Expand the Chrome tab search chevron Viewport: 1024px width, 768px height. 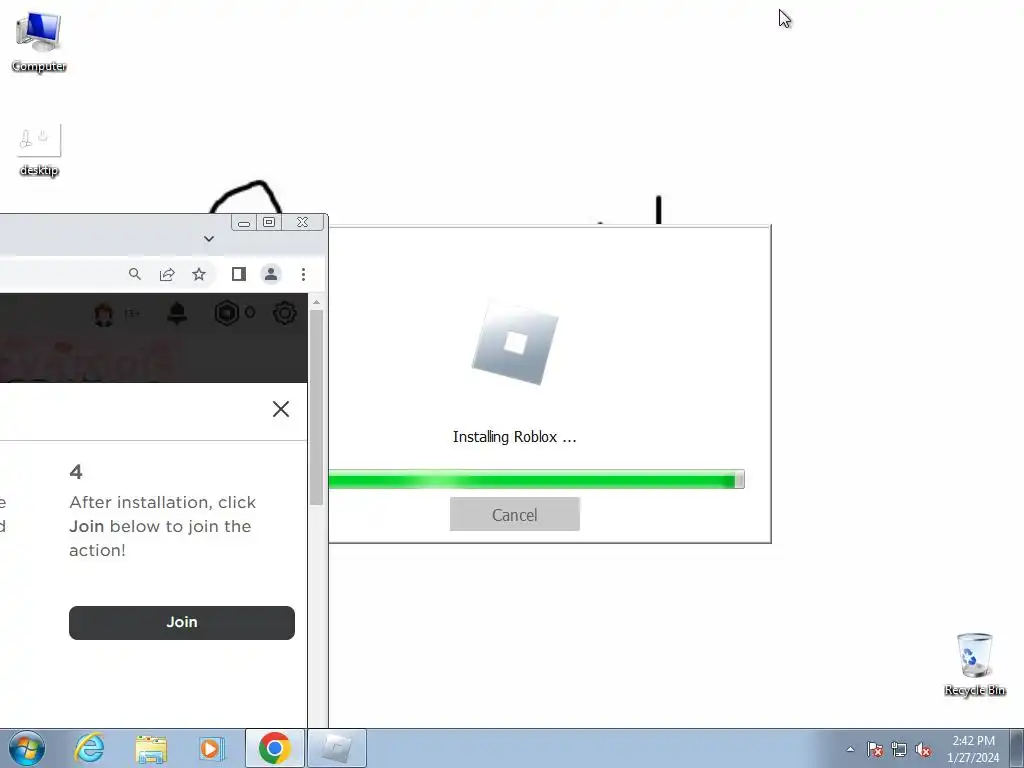click(x=209, y=239)
